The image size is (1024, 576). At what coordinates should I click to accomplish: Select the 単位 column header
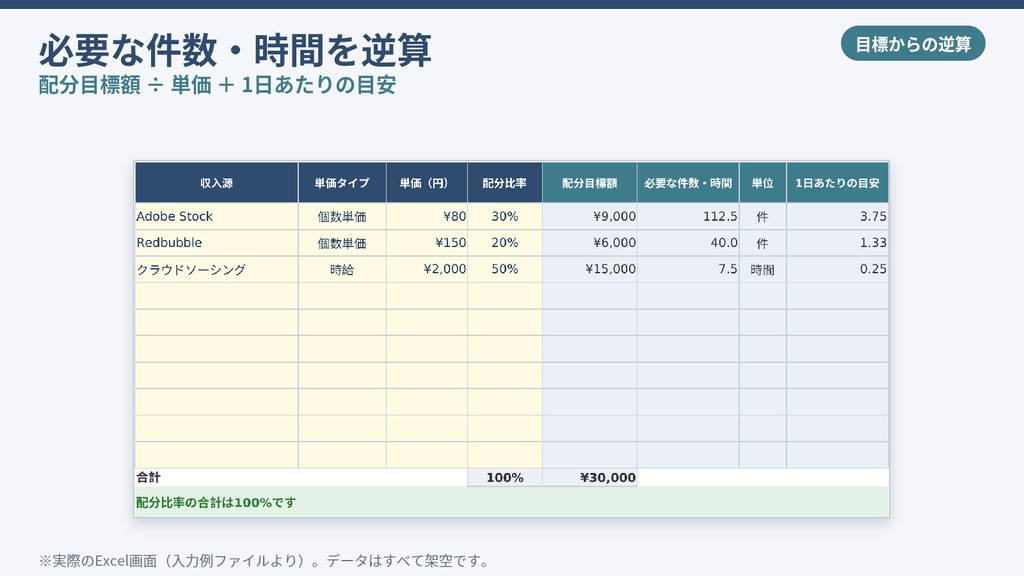(x=763, y=183)
